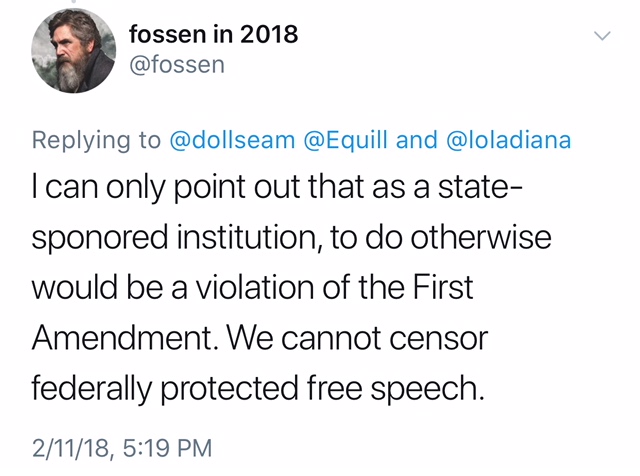This screenshot has height=476, width=640.
Task: Open the "fossen in 2018" display name
Action: pos(214,34)
